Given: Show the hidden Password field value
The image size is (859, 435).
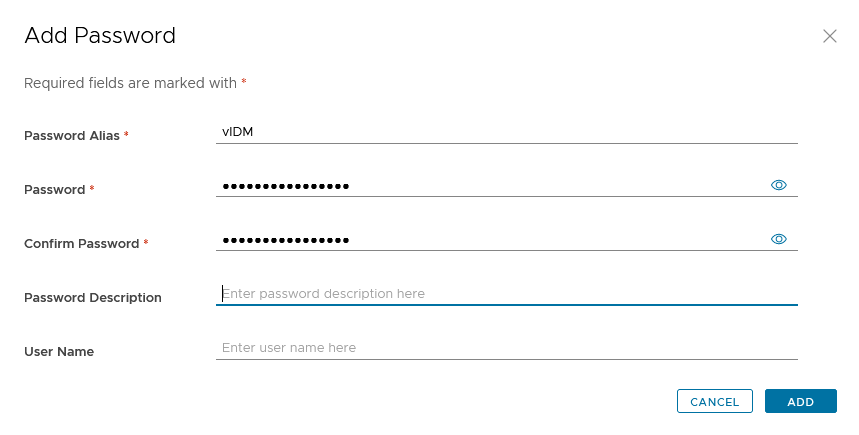Looking at the screenshot, I should 779,185.
